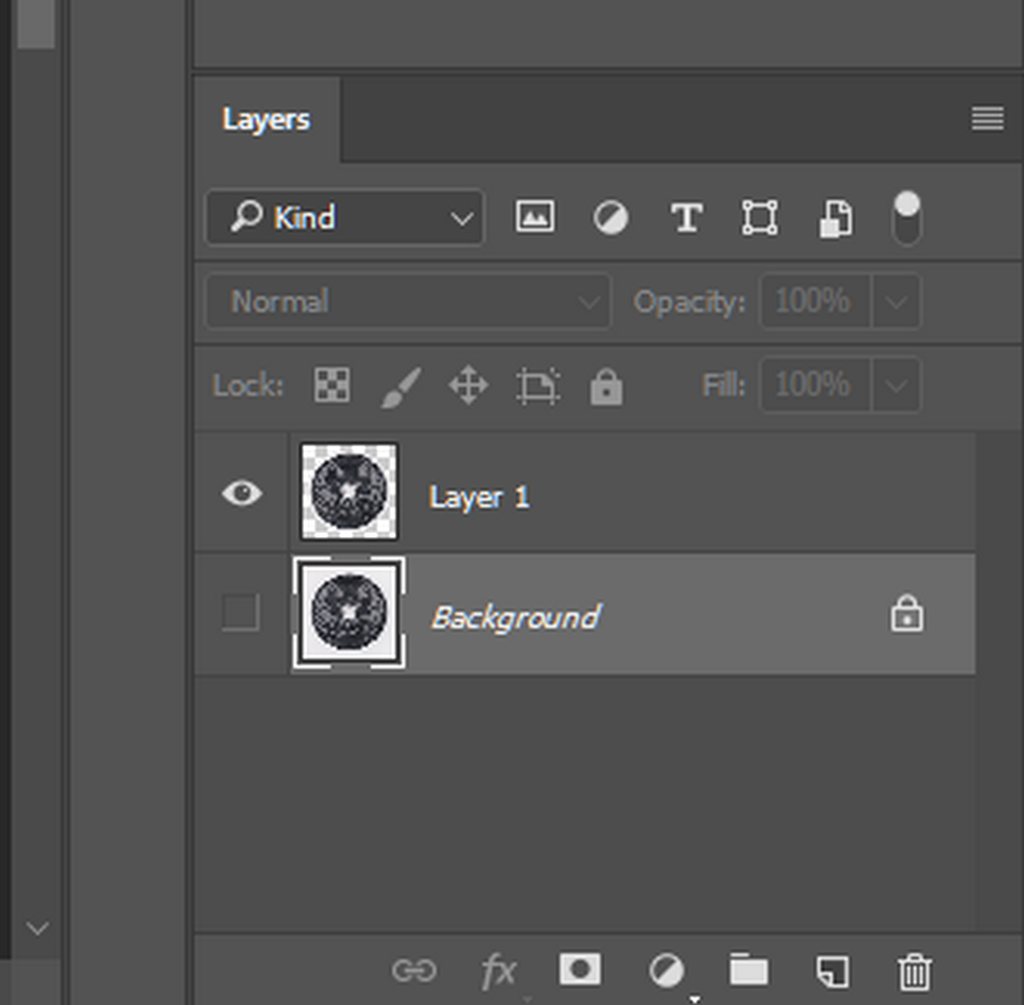Filter for smart object layers
The height and width of the screenshot is (1005, 1024).
click(x=835, y=218)
